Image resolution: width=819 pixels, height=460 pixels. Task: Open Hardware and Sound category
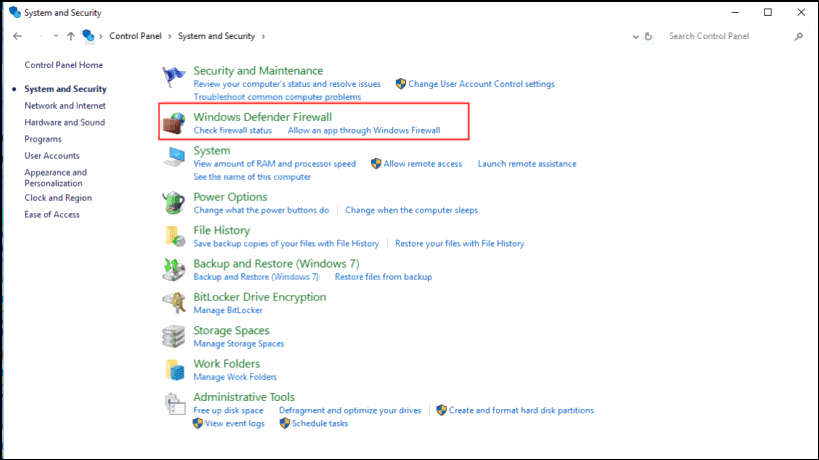[64, 122]
